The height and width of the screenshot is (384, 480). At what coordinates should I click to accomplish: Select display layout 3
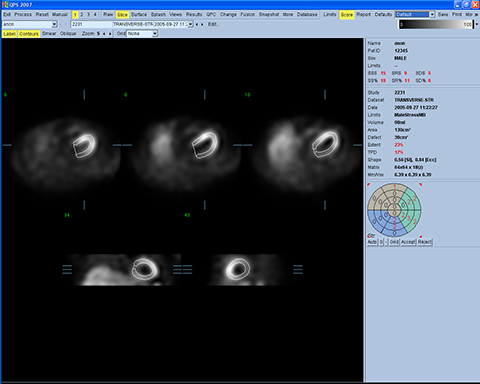(x=88, y=14)
